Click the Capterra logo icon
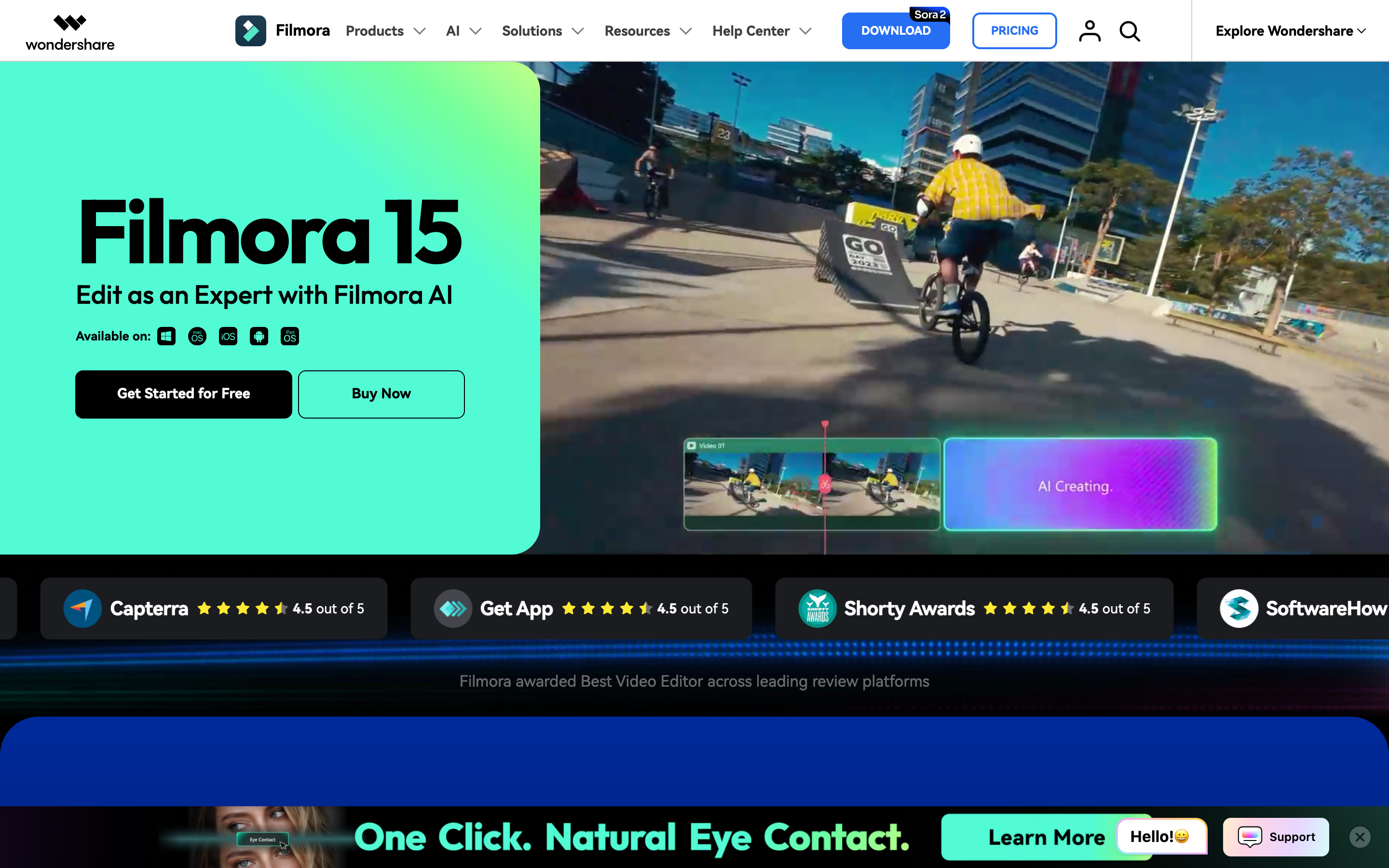1389x868 pixels. [x=82, y=609]
